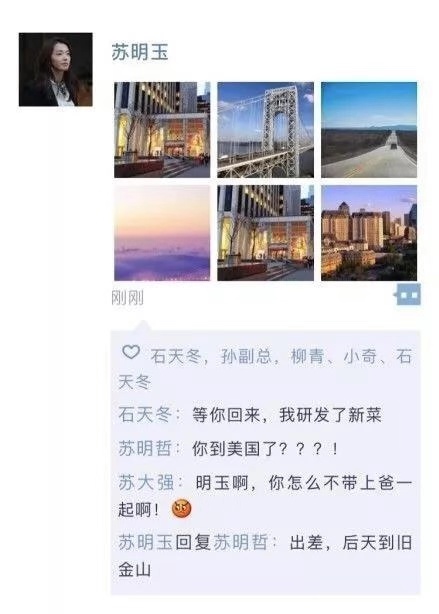
Task: Open commenter name 石天冬 on new dish comment
Action: [x=145, y=415]
